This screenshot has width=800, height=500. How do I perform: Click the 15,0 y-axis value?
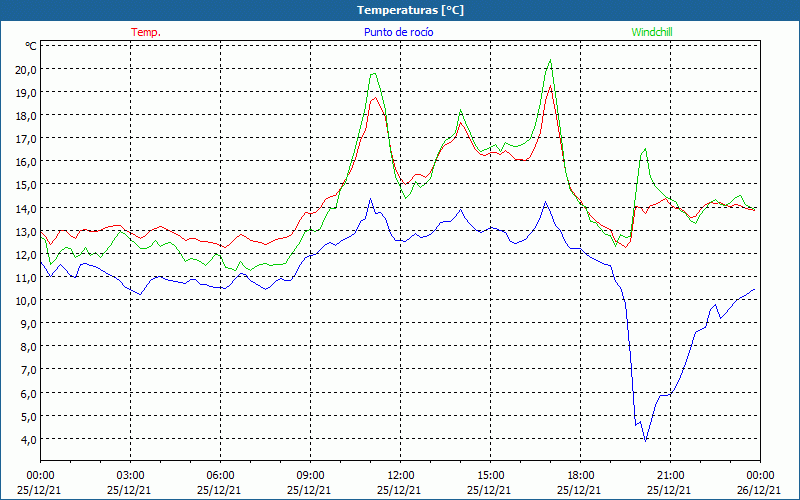26,185
